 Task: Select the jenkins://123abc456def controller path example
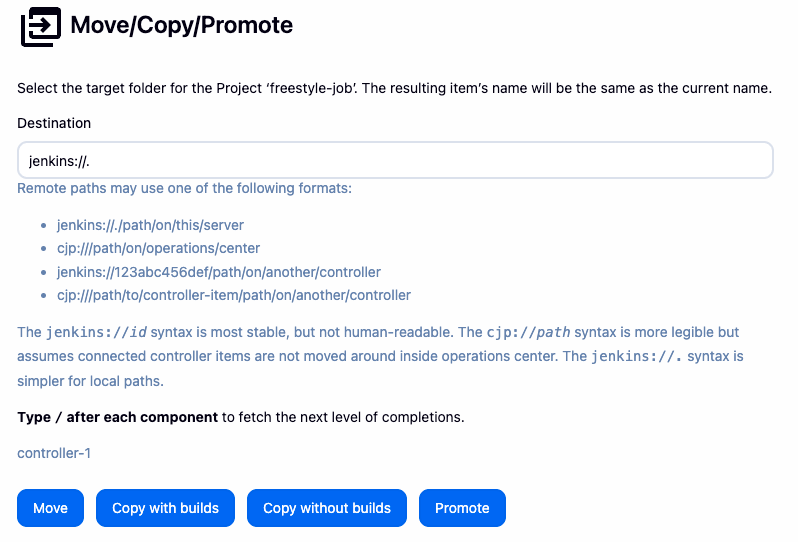tap(219, 272)
